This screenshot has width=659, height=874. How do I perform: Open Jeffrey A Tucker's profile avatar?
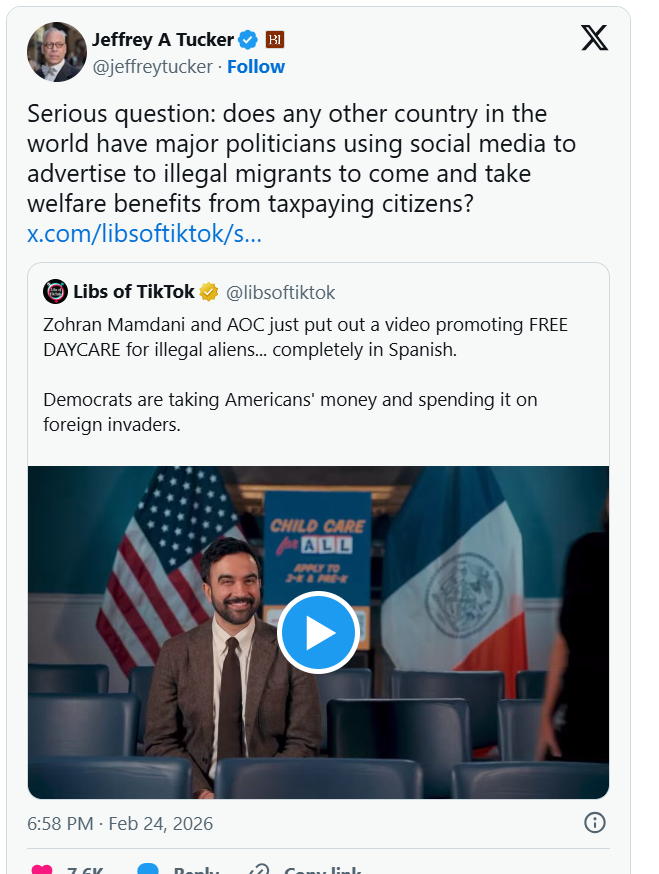coord(56,52)
